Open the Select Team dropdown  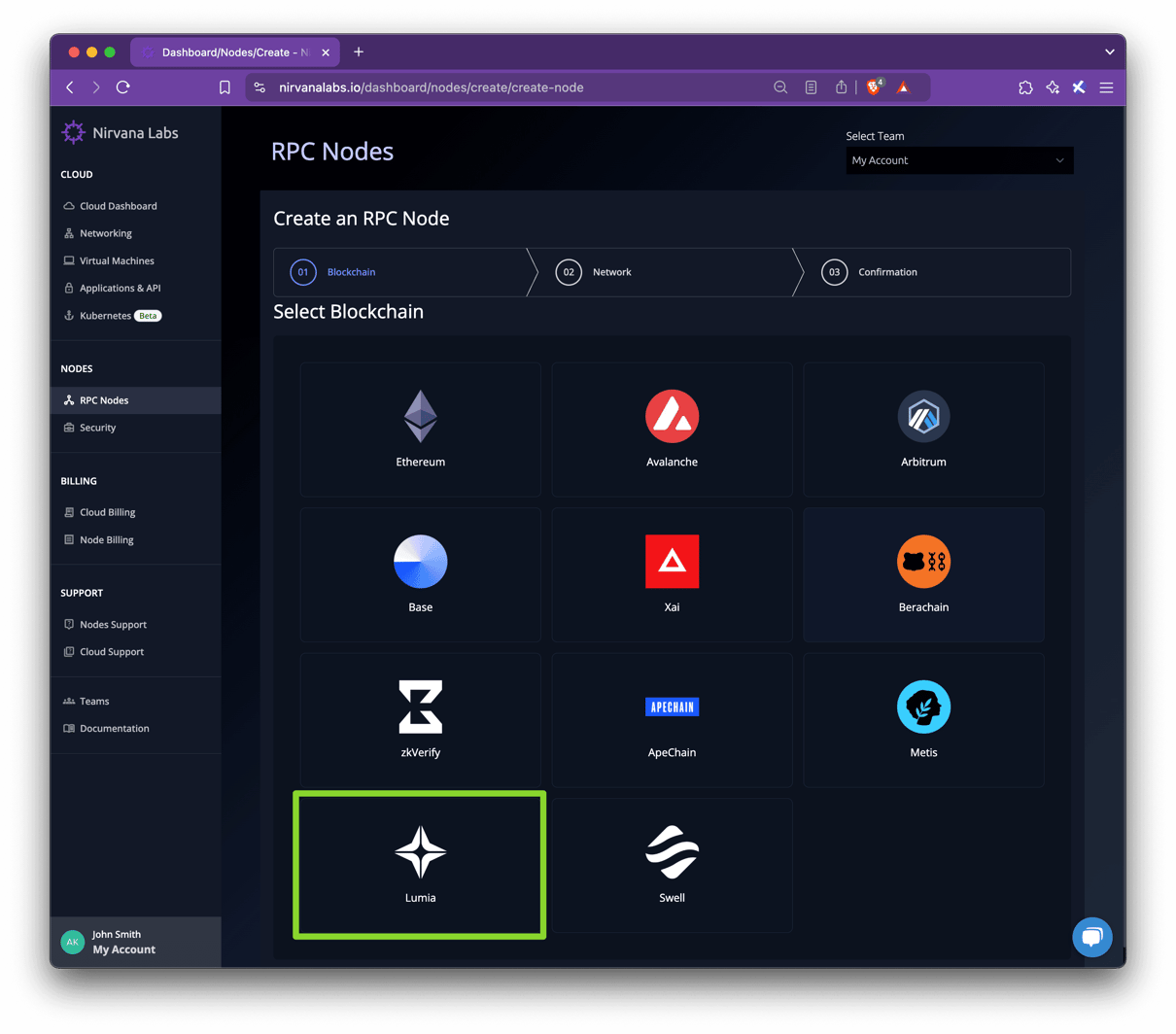(x=959, y=160)
